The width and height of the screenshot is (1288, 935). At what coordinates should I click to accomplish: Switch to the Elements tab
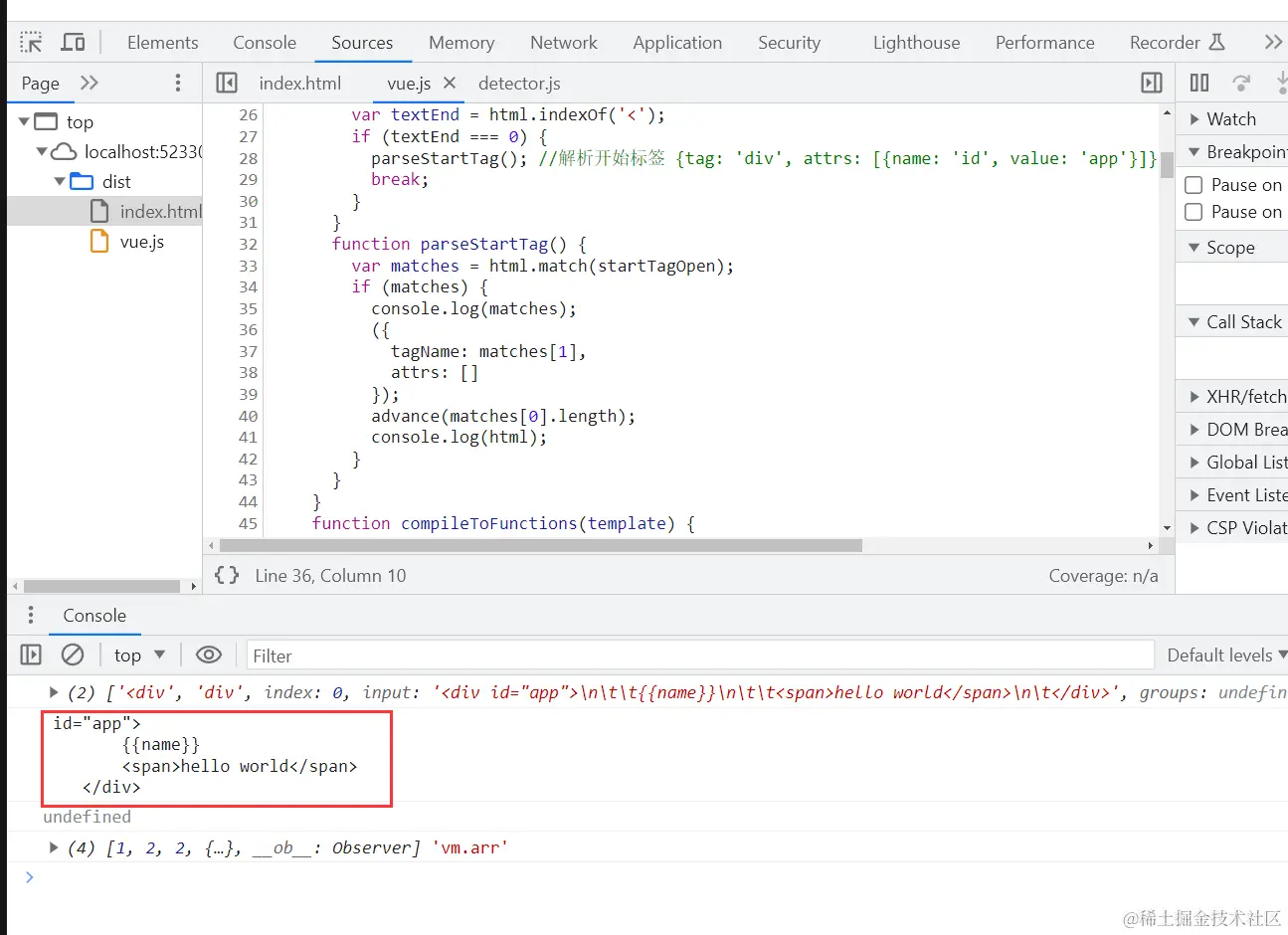[163, 43]
